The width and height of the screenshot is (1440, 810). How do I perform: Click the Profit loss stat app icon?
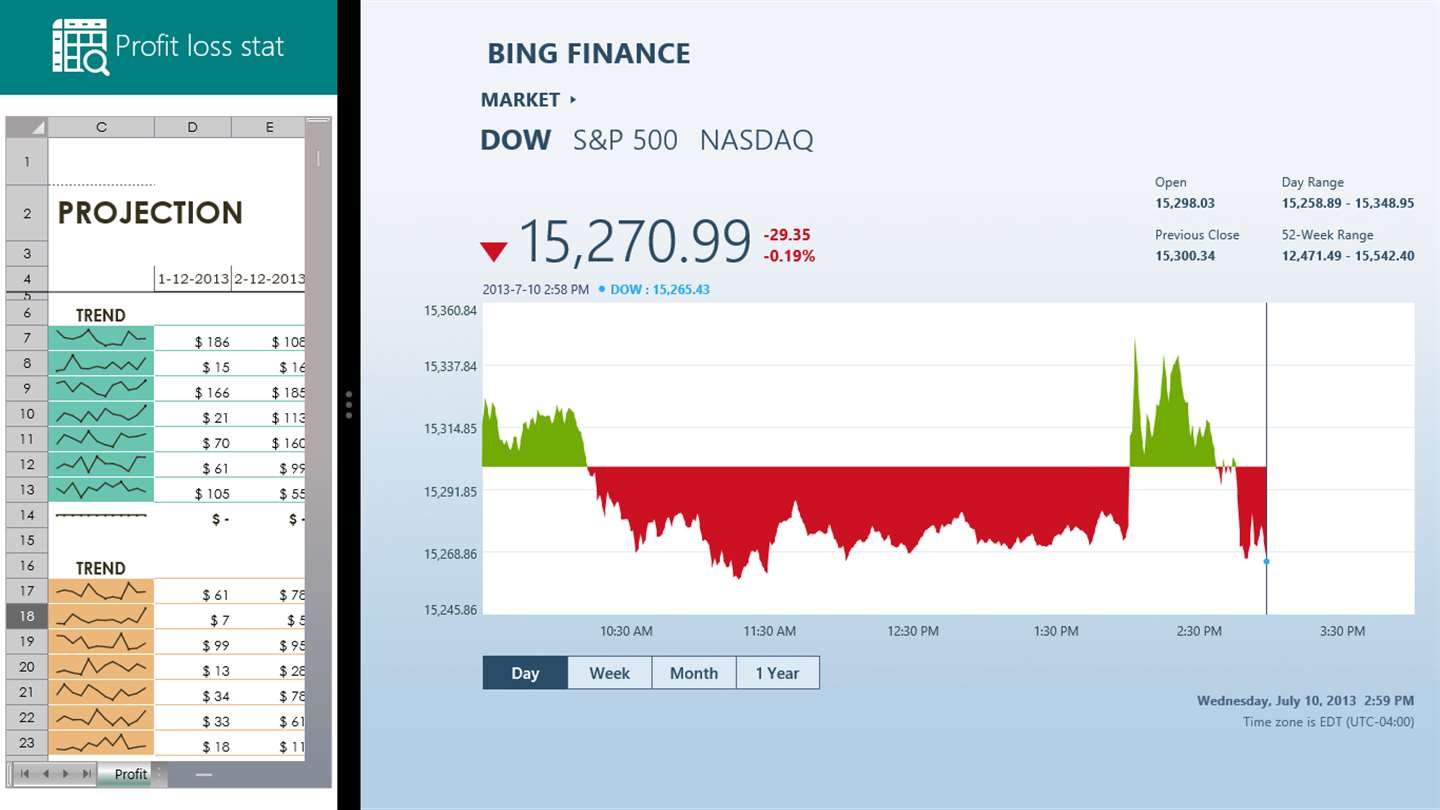[x=80, y=46]
